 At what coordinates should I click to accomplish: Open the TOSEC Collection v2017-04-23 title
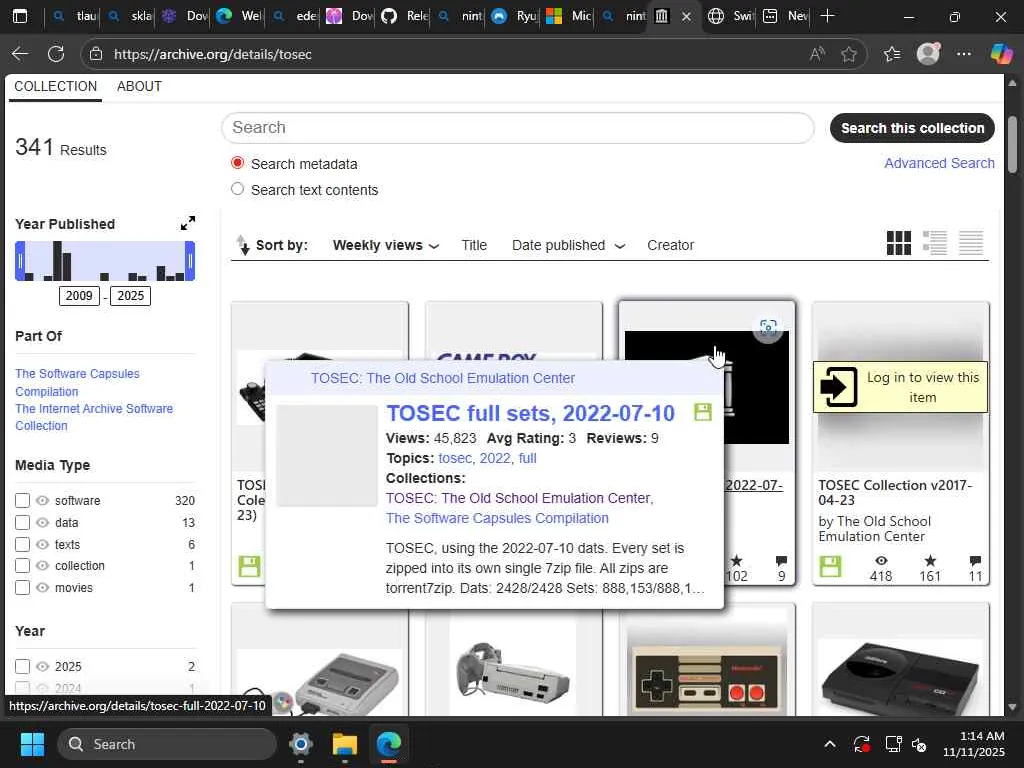895,492
